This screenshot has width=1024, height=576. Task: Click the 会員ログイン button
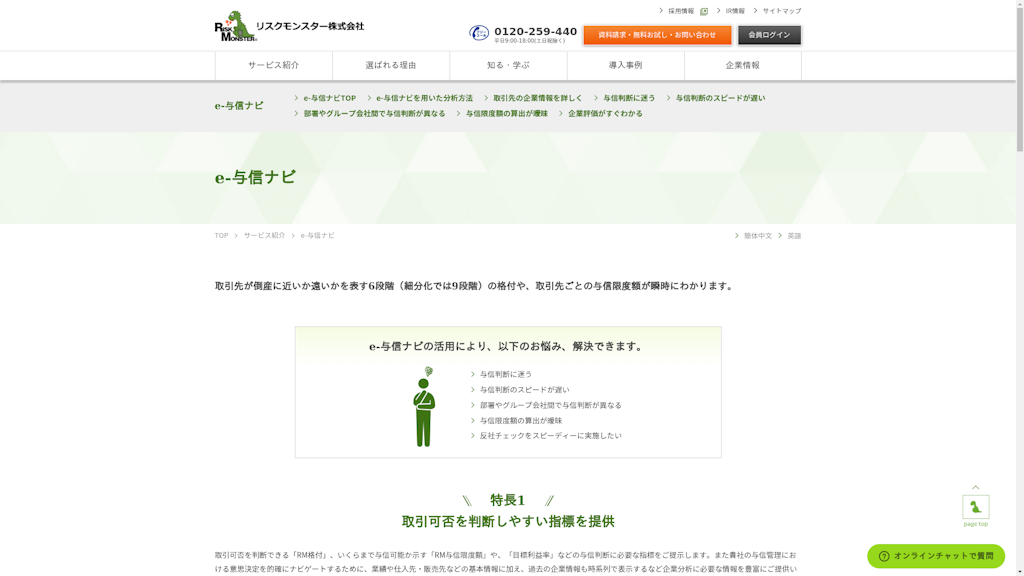(768, 33)
